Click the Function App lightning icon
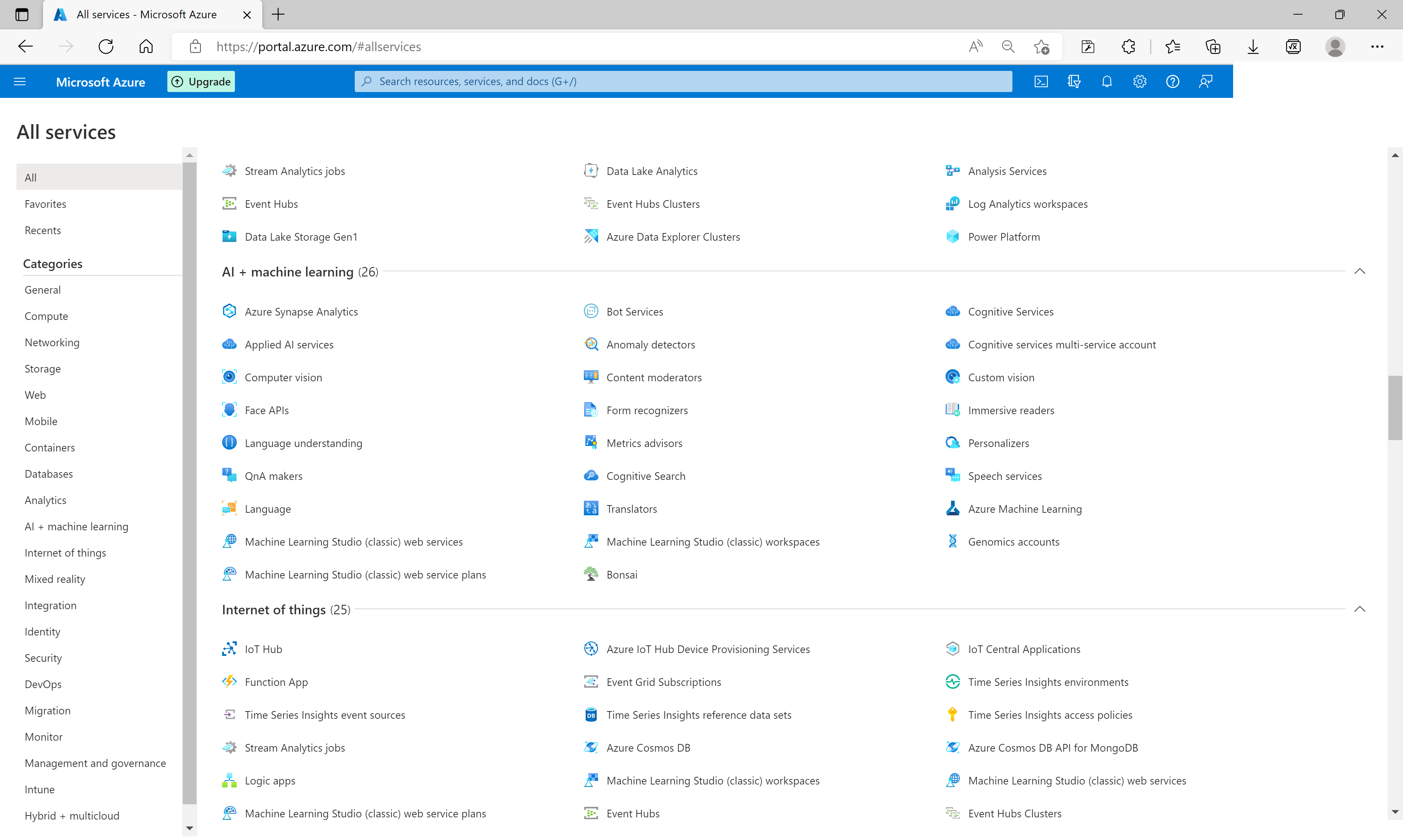 click(229, 681)
